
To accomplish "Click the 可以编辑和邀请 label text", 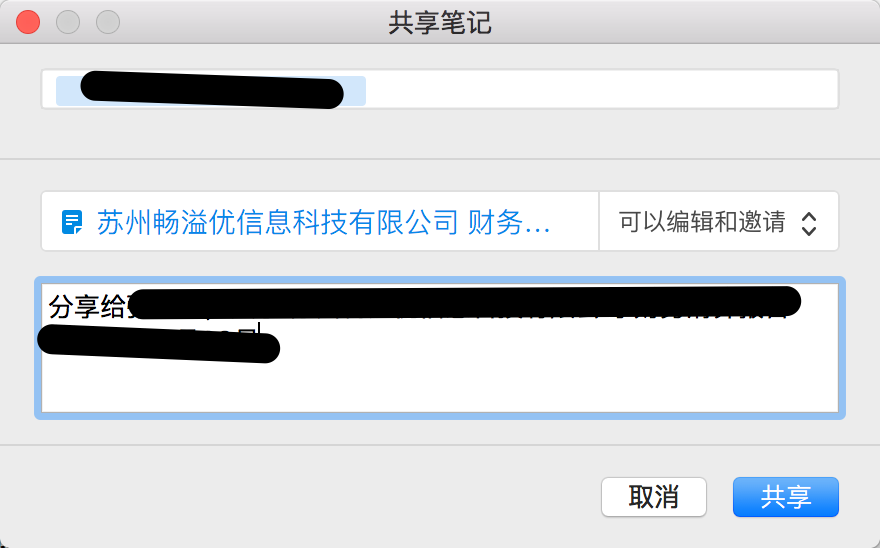I will click(x=702, y=222).
